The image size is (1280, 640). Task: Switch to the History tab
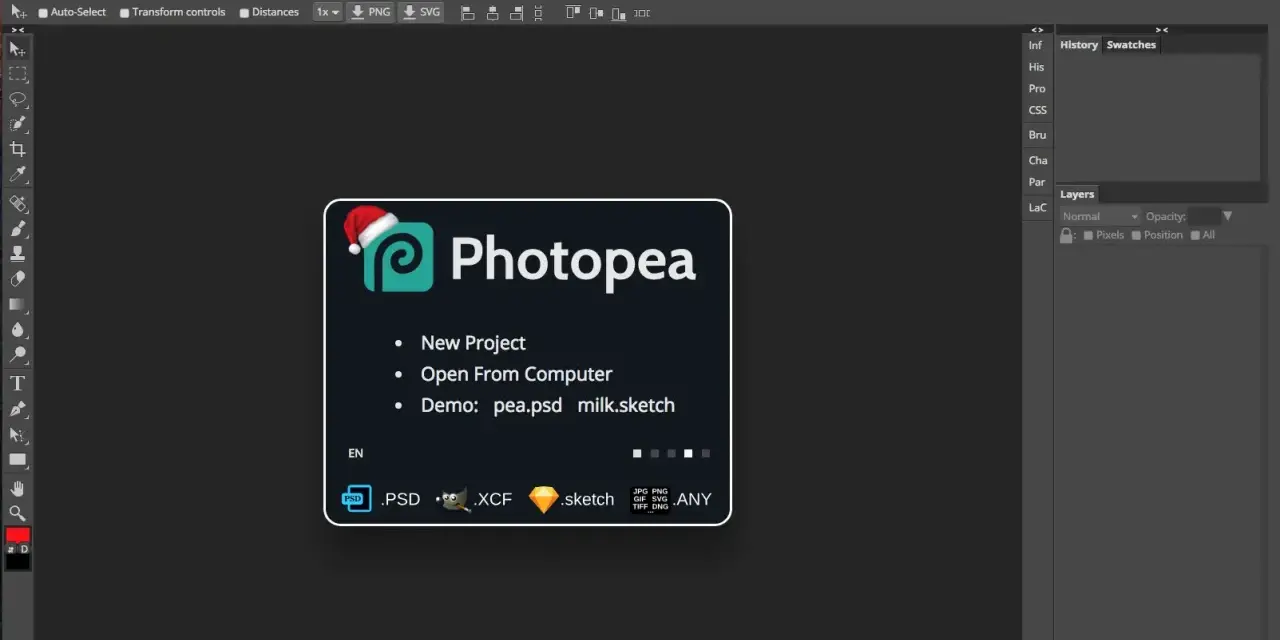1079,45
